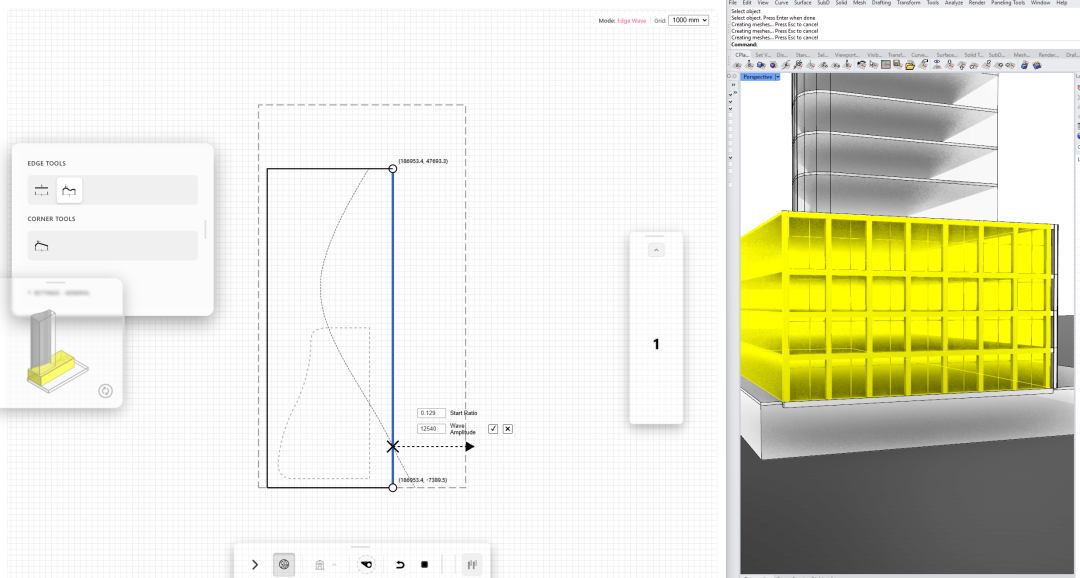Click the bar chart icon in bottom toolbar
Viewport: 1080px width, 578px height.
[471, 565]
